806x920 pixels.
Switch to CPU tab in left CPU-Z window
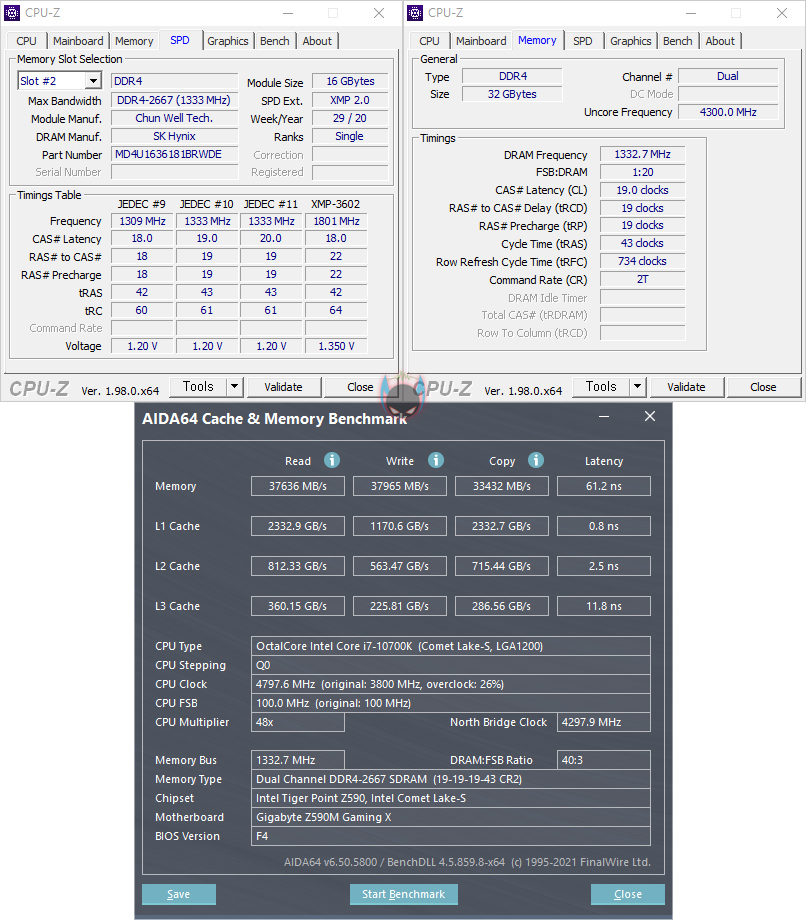pos(26,41)
